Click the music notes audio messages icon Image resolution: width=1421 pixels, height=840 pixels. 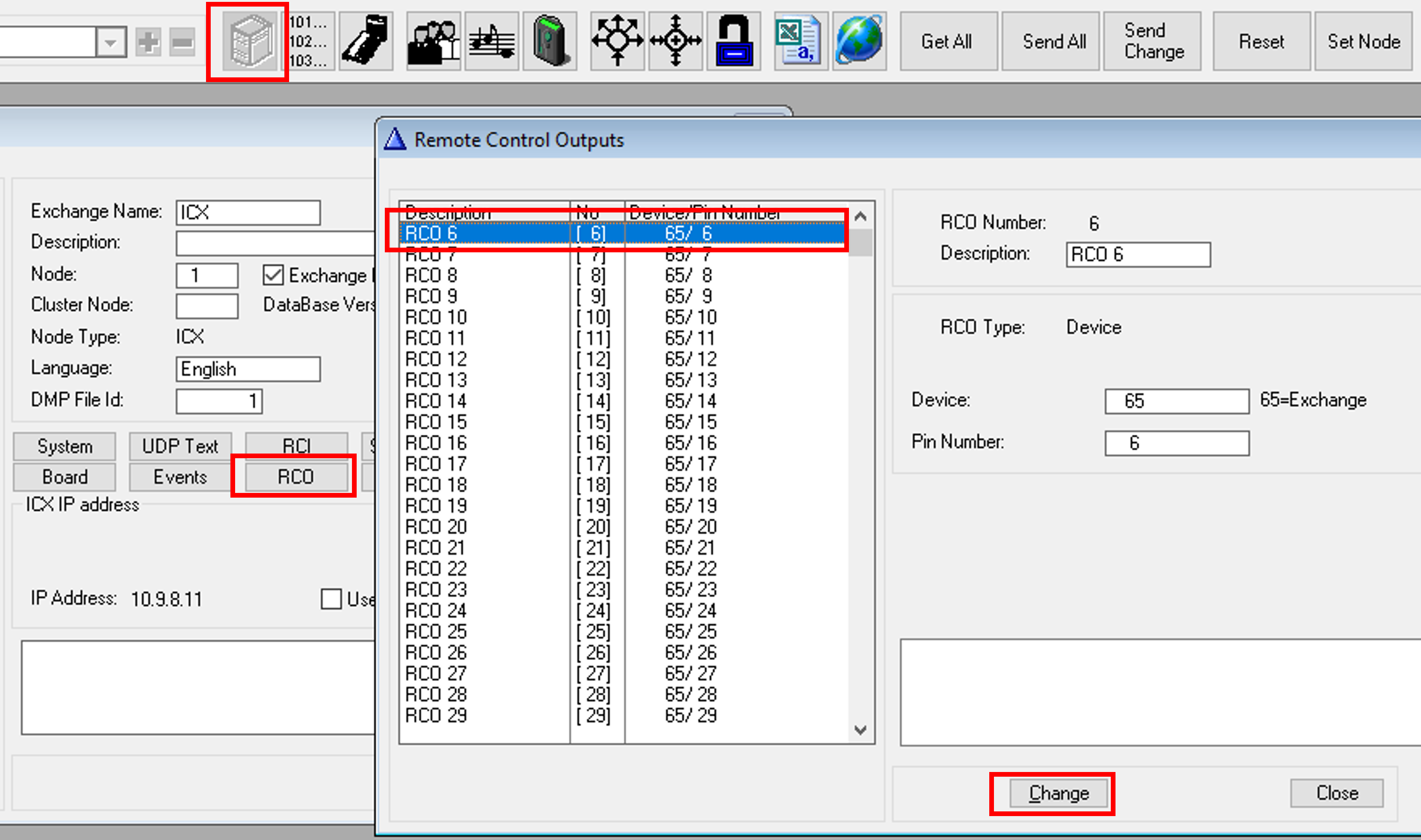tap(492, 41)
